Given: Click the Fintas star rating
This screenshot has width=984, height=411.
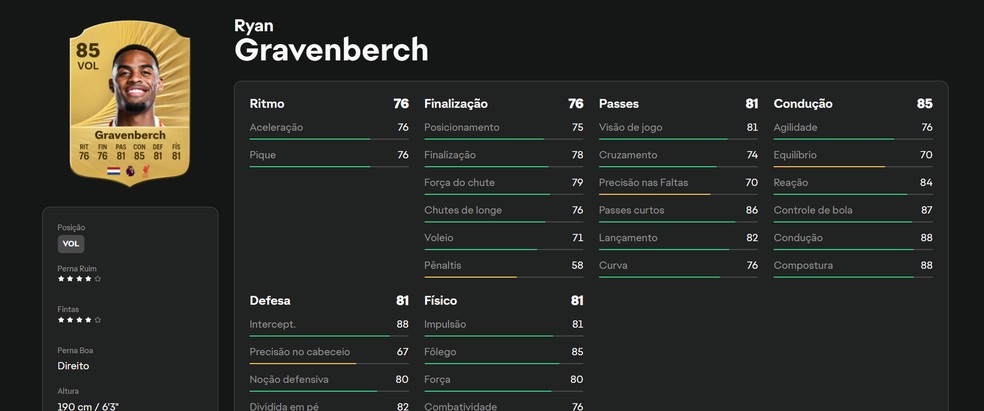Looking at the screenshot, I should (79, 321).
